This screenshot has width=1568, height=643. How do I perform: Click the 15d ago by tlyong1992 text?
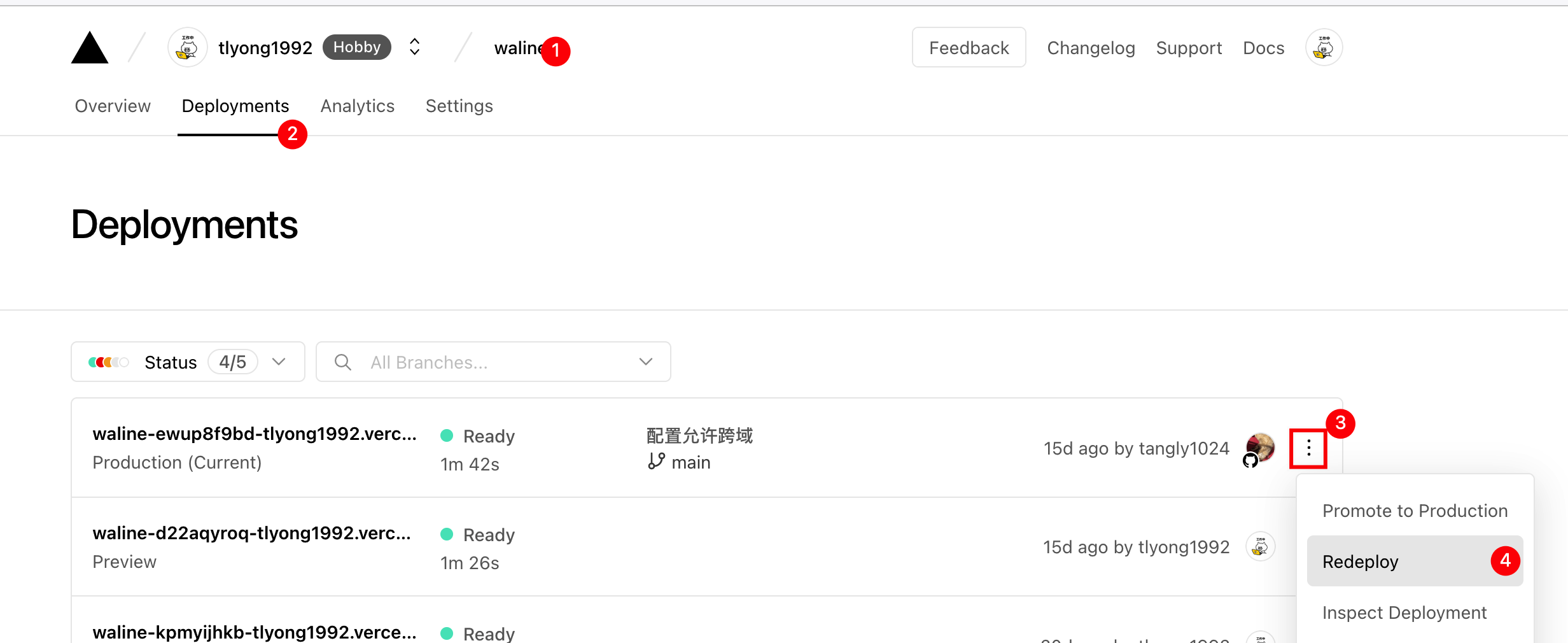1136,547
